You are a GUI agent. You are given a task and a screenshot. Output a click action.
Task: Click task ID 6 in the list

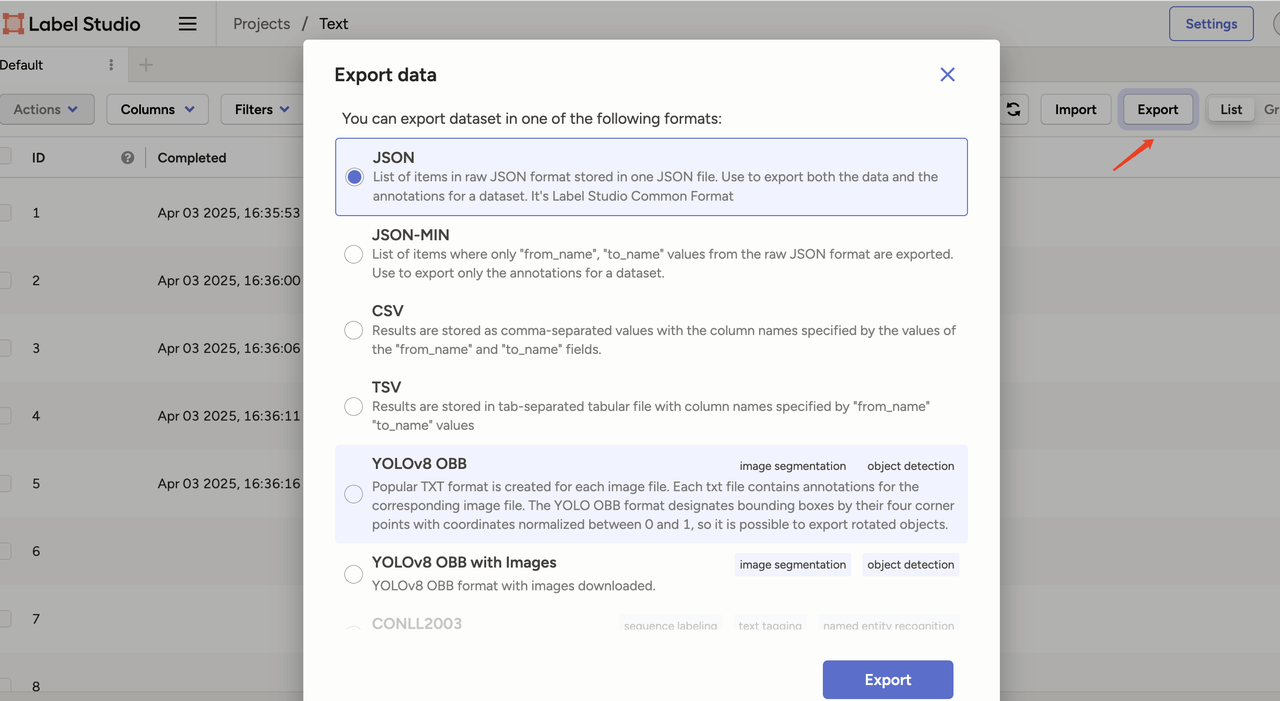tap(36, 551)
